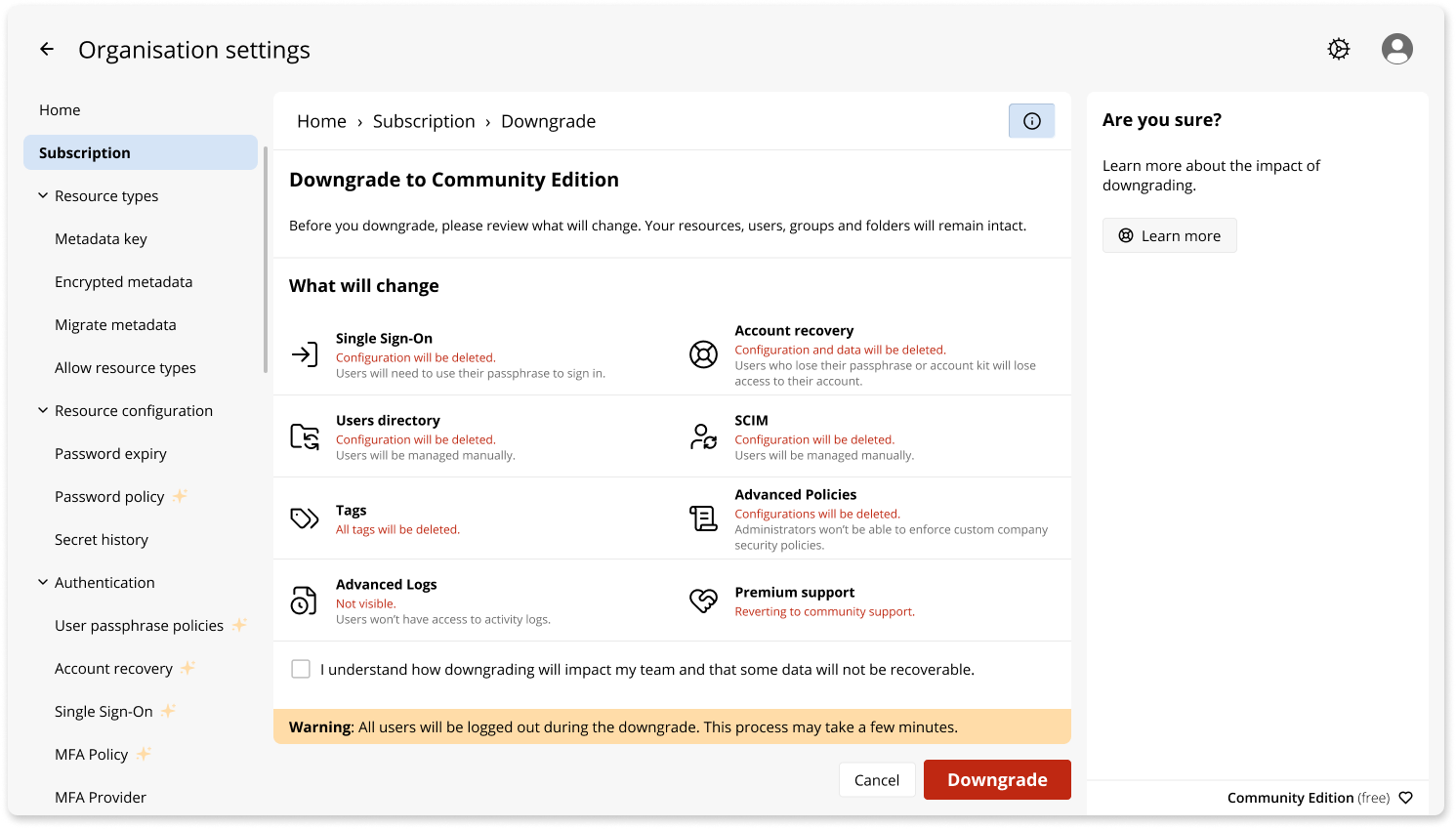Screen dimensions: 1456x829
Task: Click the SCIM user sync icon
Action: tap(703, 436)
